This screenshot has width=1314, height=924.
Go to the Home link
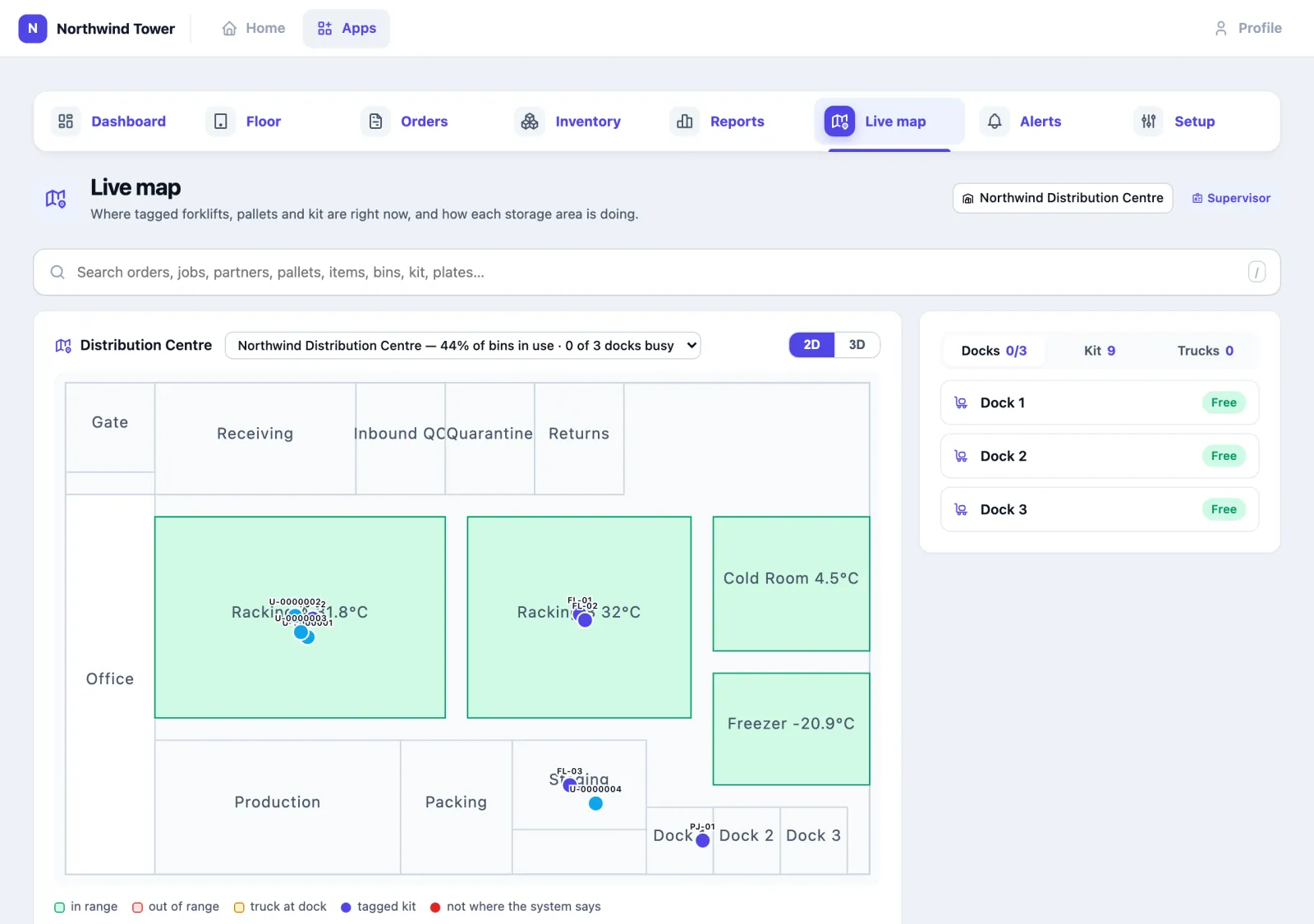point(254,28)
